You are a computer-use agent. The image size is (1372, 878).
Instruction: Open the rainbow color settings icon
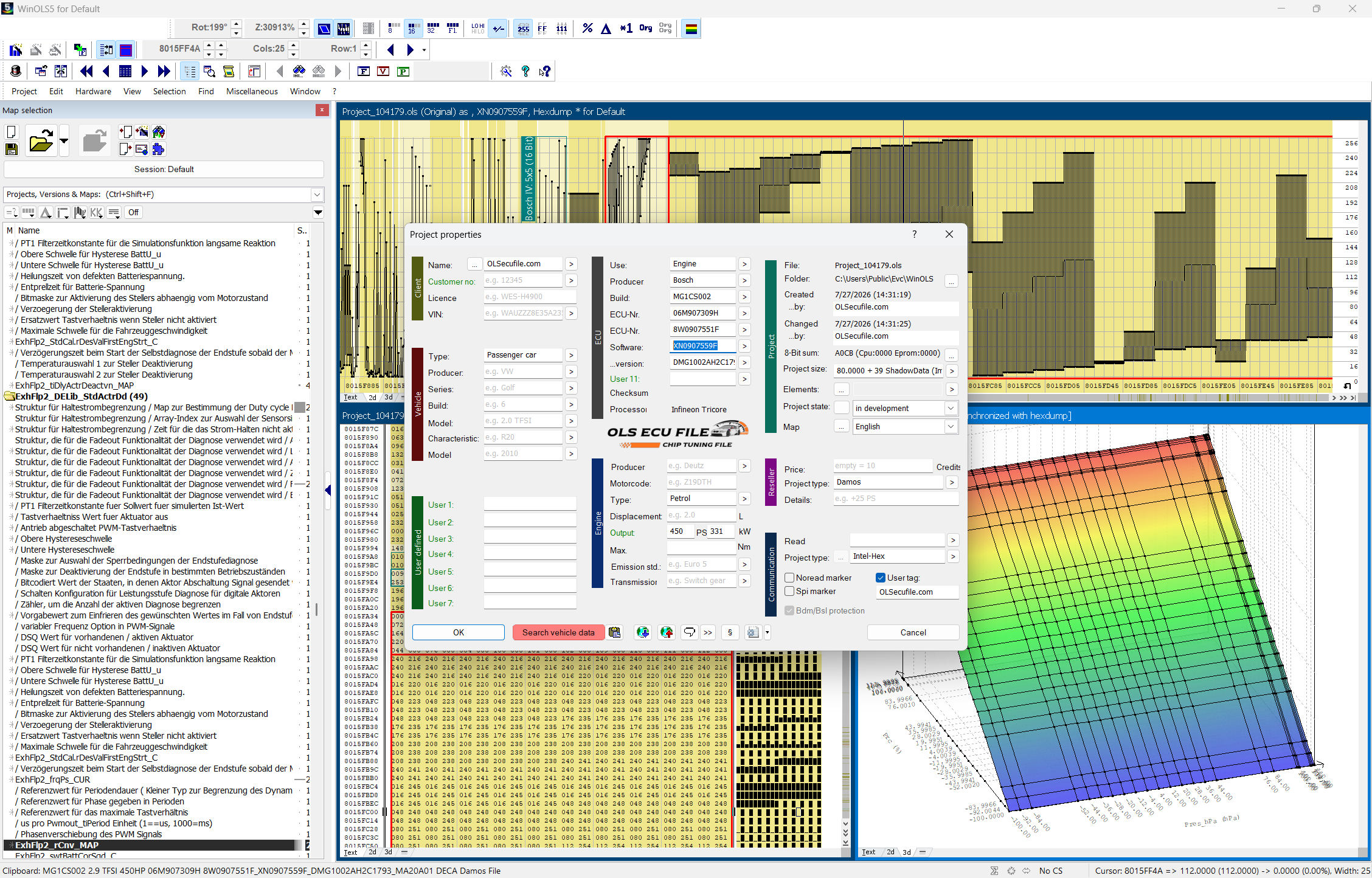pyautogui.click(x=691, y=28)
